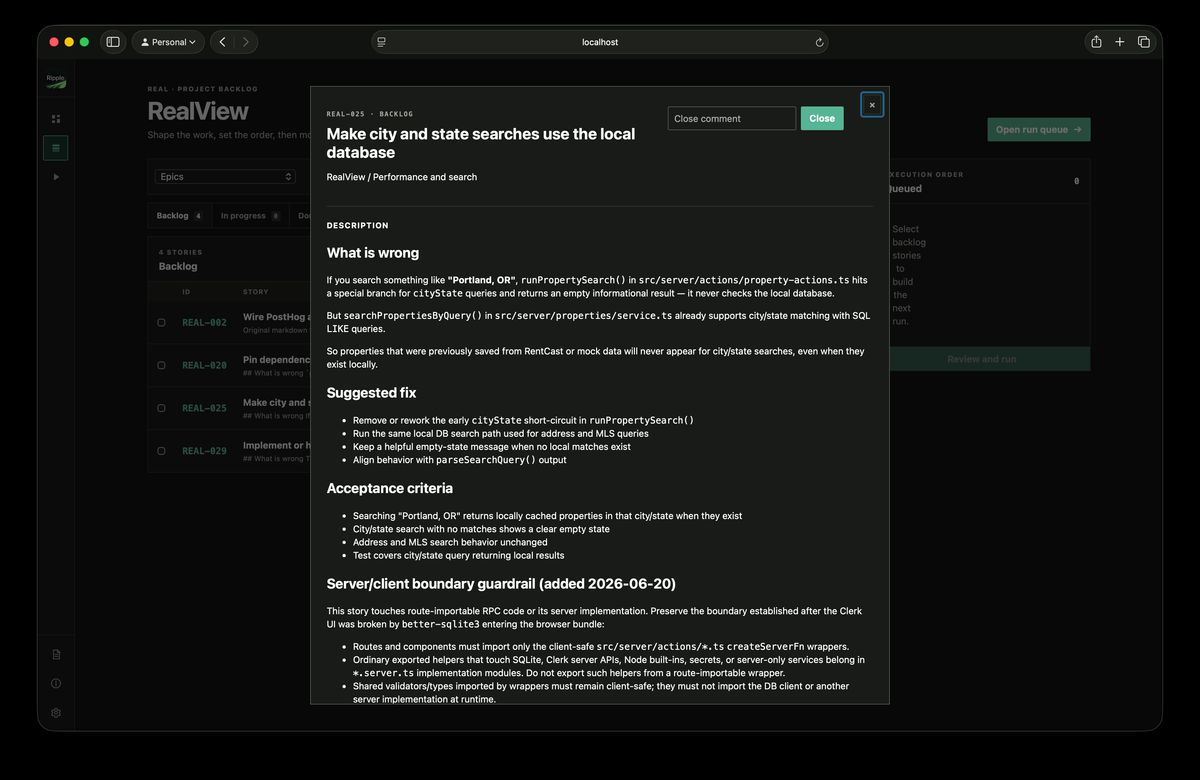Screen dimensions: 1200x780
Task: Select the REAL-025 story checkbox
Action: (x=161, y=408)
